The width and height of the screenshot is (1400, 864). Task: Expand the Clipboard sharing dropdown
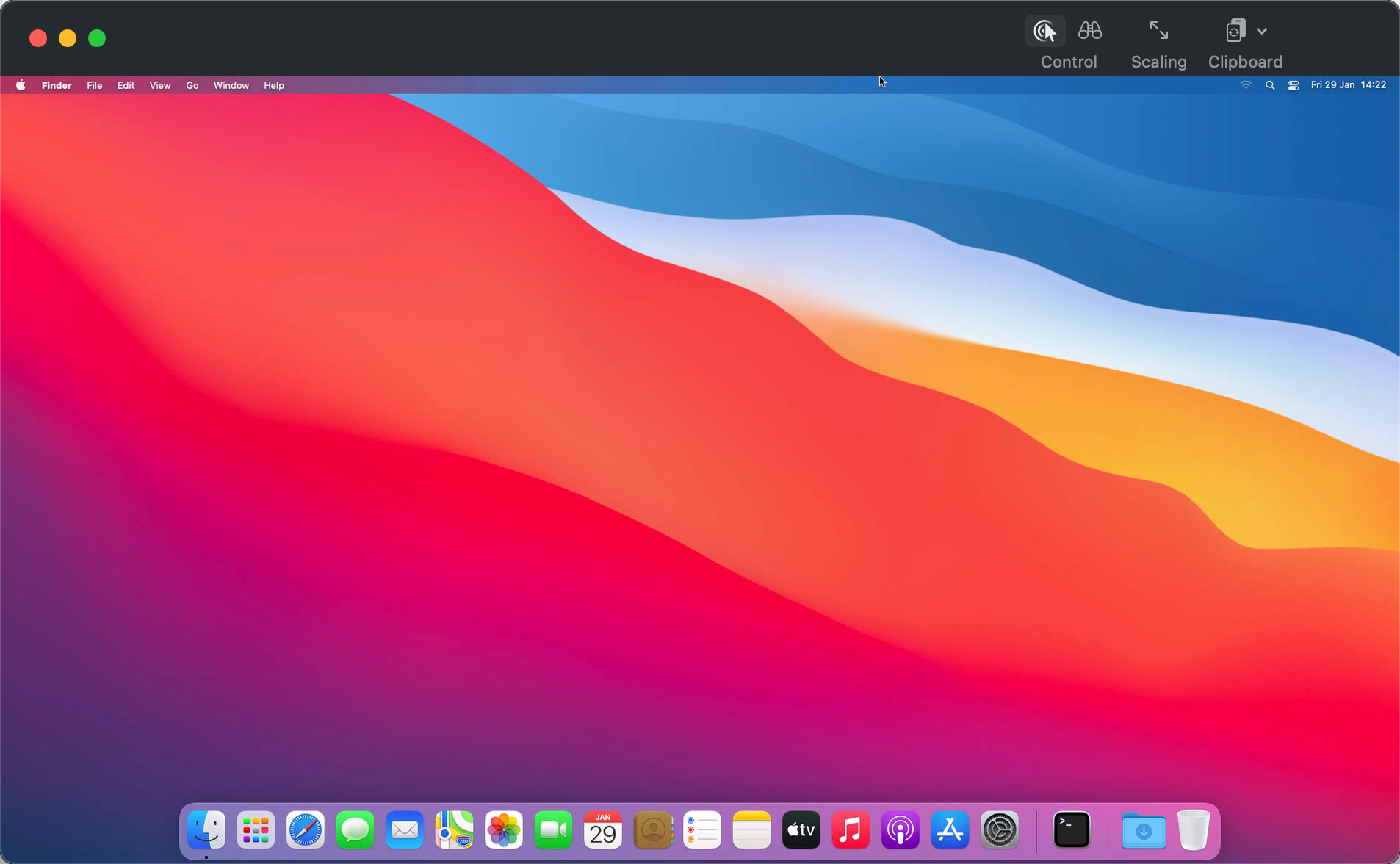(1261, 31)
